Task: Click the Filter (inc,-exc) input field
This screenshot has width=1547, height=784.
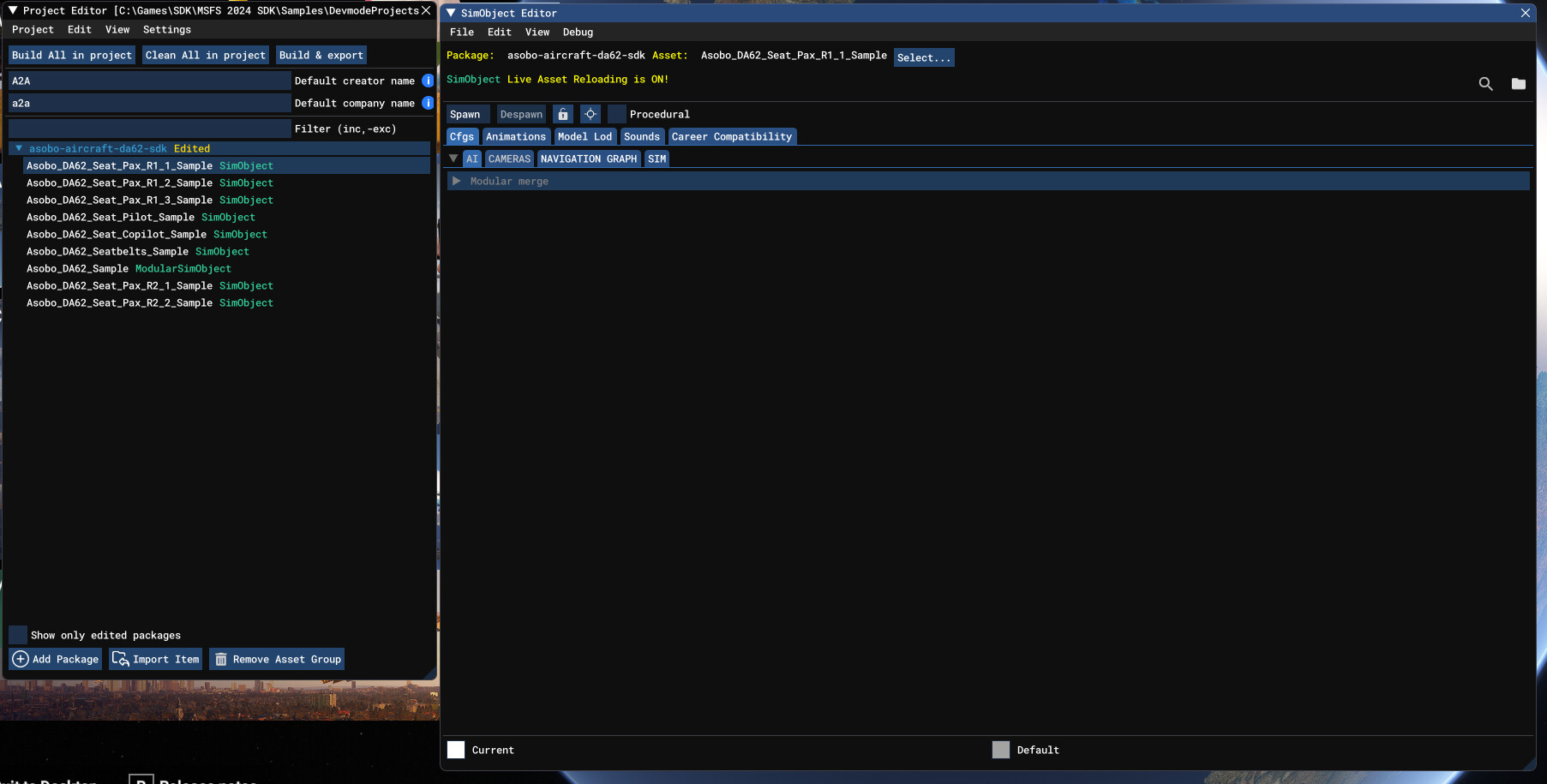Action: (x=150, y=129)
